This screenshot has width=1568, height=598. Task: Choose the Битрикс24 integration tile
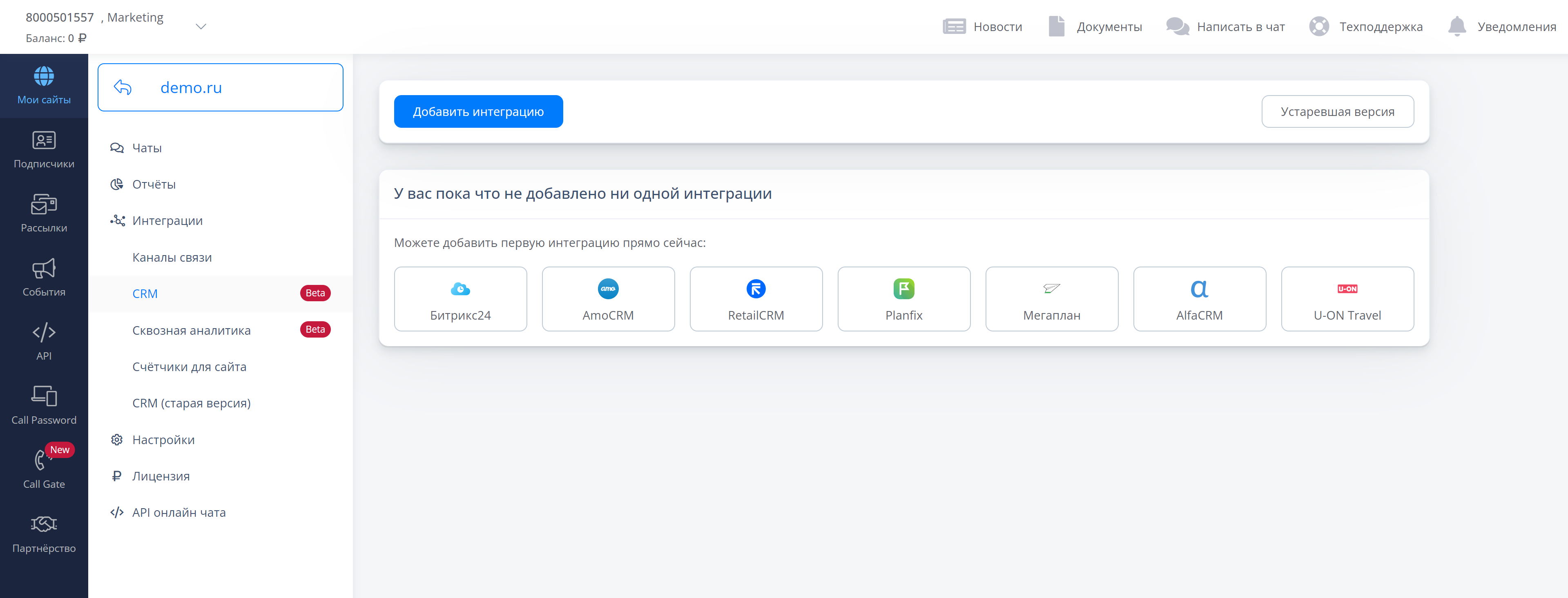(460, 299)
